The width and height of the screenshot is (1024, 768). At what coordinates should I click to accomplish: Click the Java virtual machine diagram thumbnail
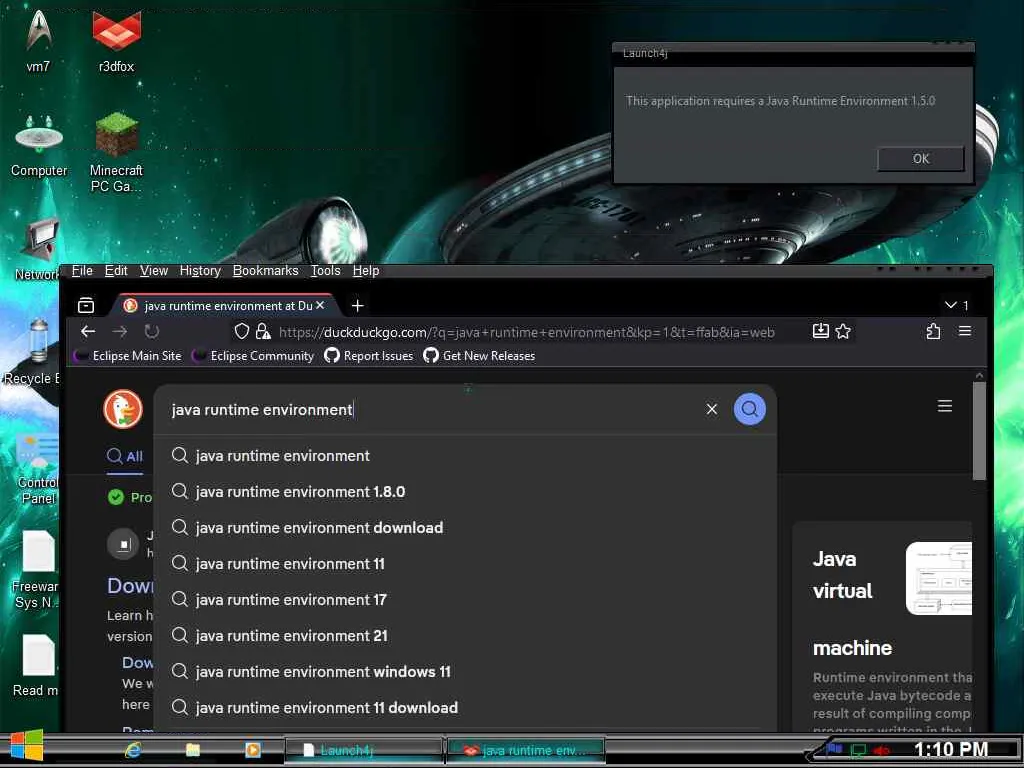pos(938,578)
